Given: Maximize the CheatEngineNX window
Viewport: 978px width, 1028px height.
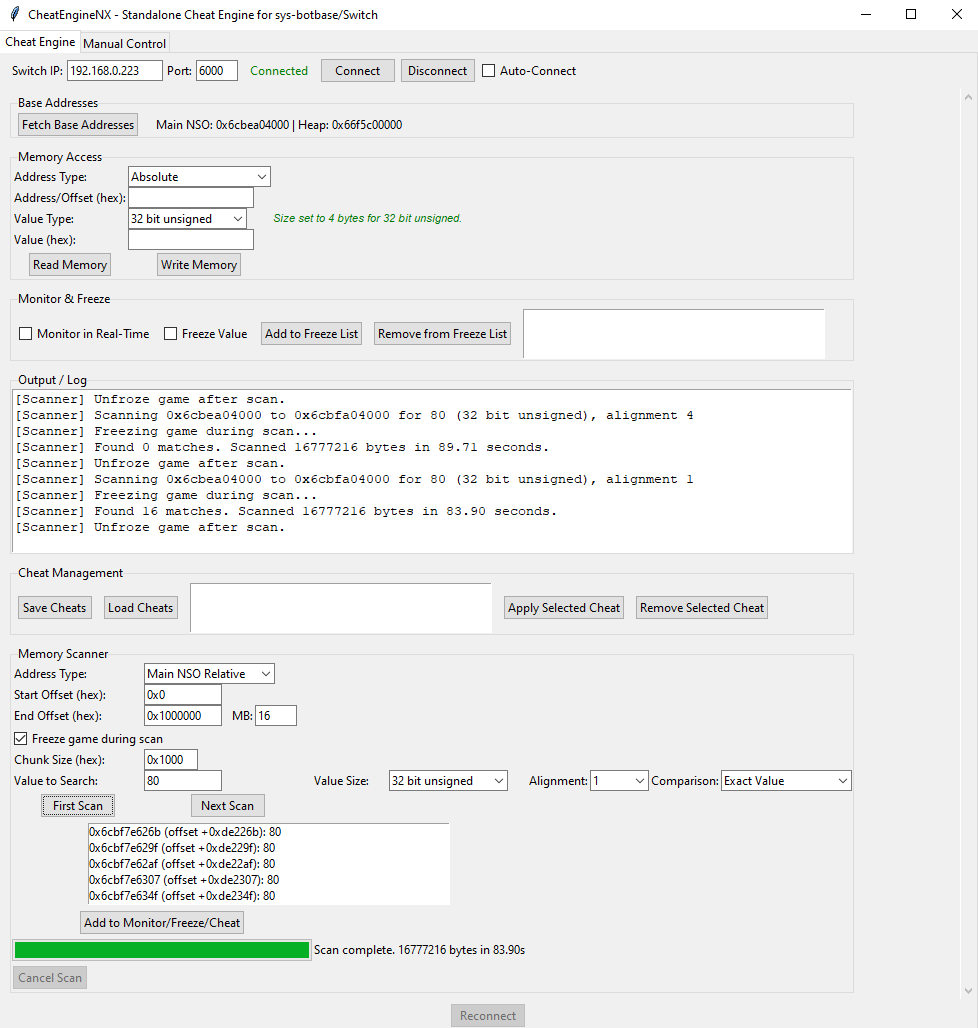Looking at the screenshot, I should click(x=910, y=14).
